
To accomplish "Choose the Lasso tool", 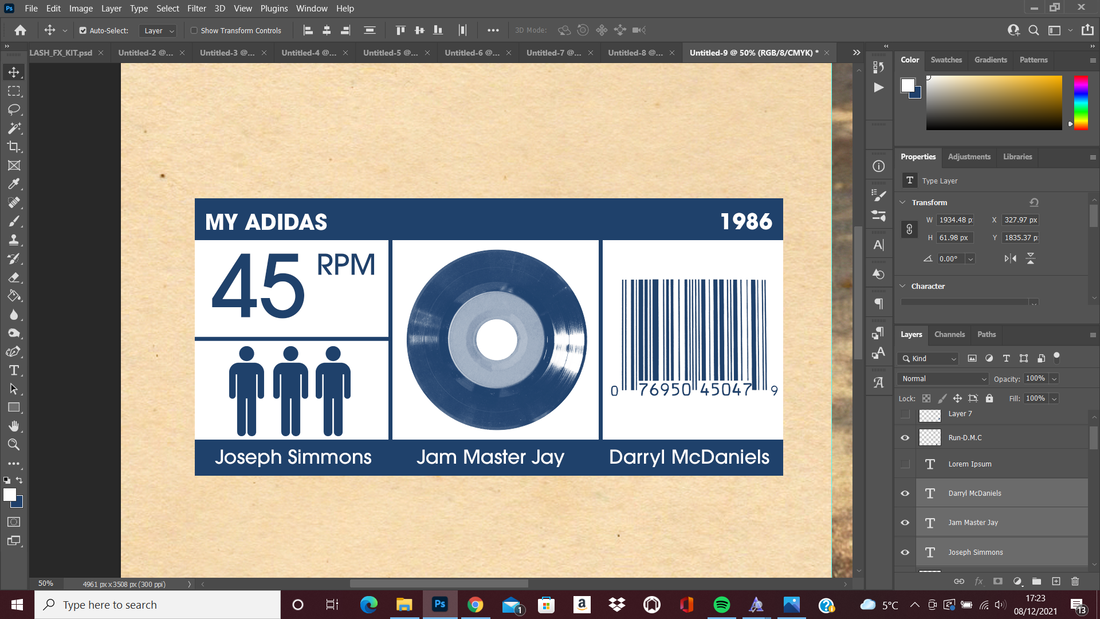I will coord(14,109).
